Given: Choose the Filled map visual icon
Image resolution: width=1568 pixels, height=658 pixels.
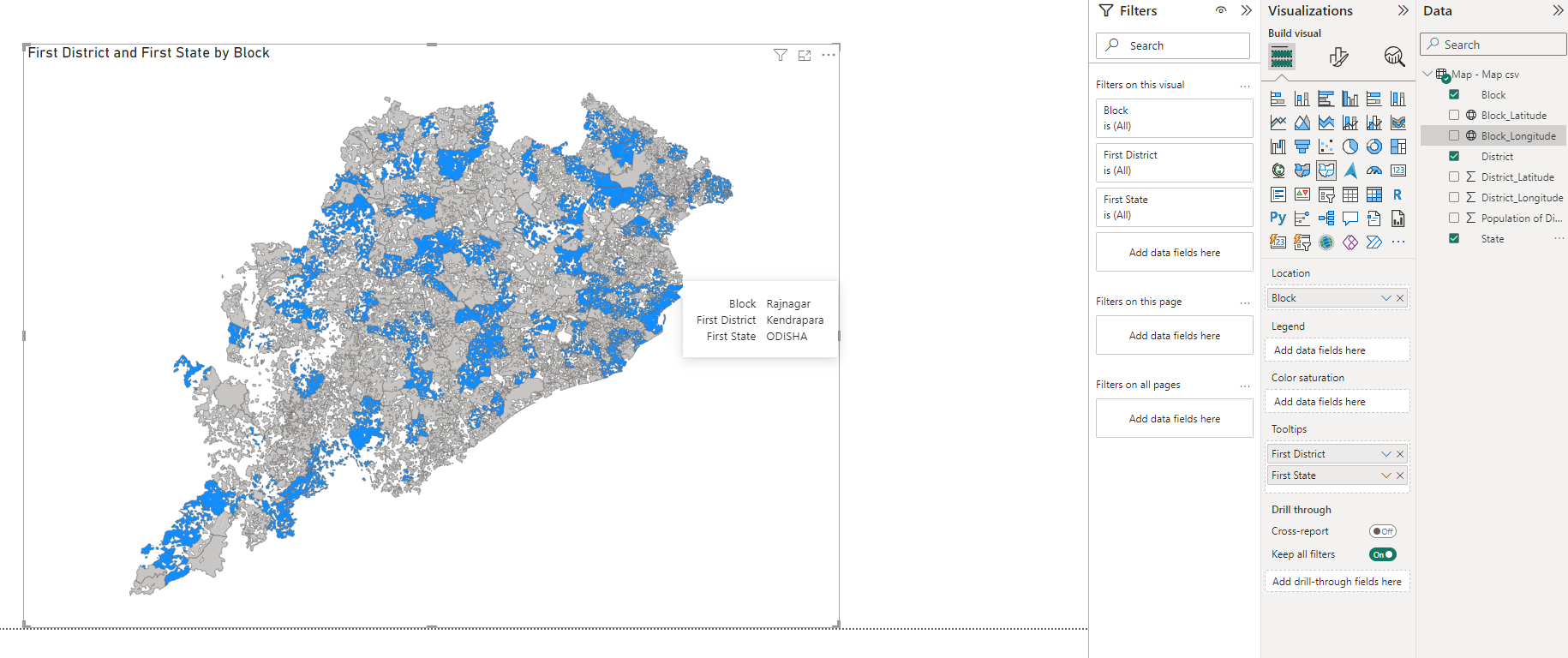Looking at the screenshot, I should (1302, 170).
